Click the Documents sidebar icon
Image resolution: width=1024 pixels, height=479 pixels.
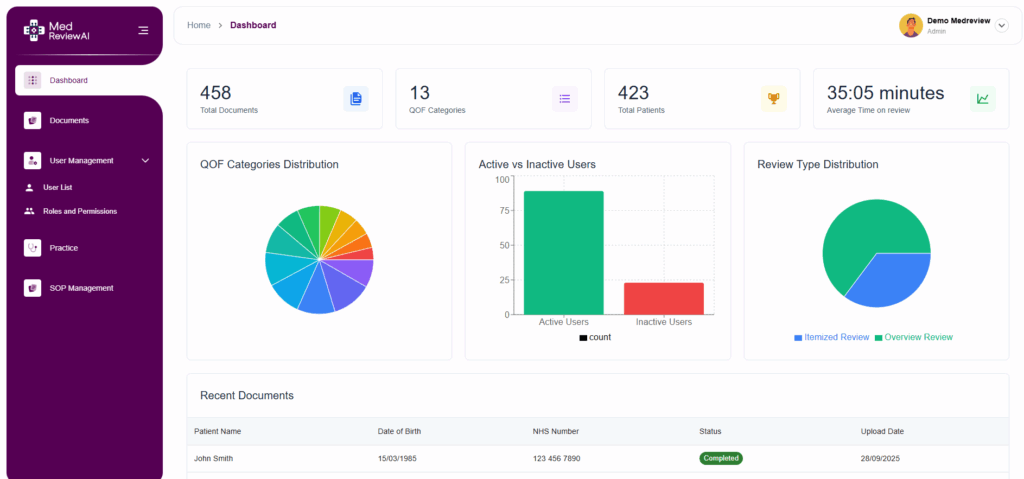[x=33, y=120]
